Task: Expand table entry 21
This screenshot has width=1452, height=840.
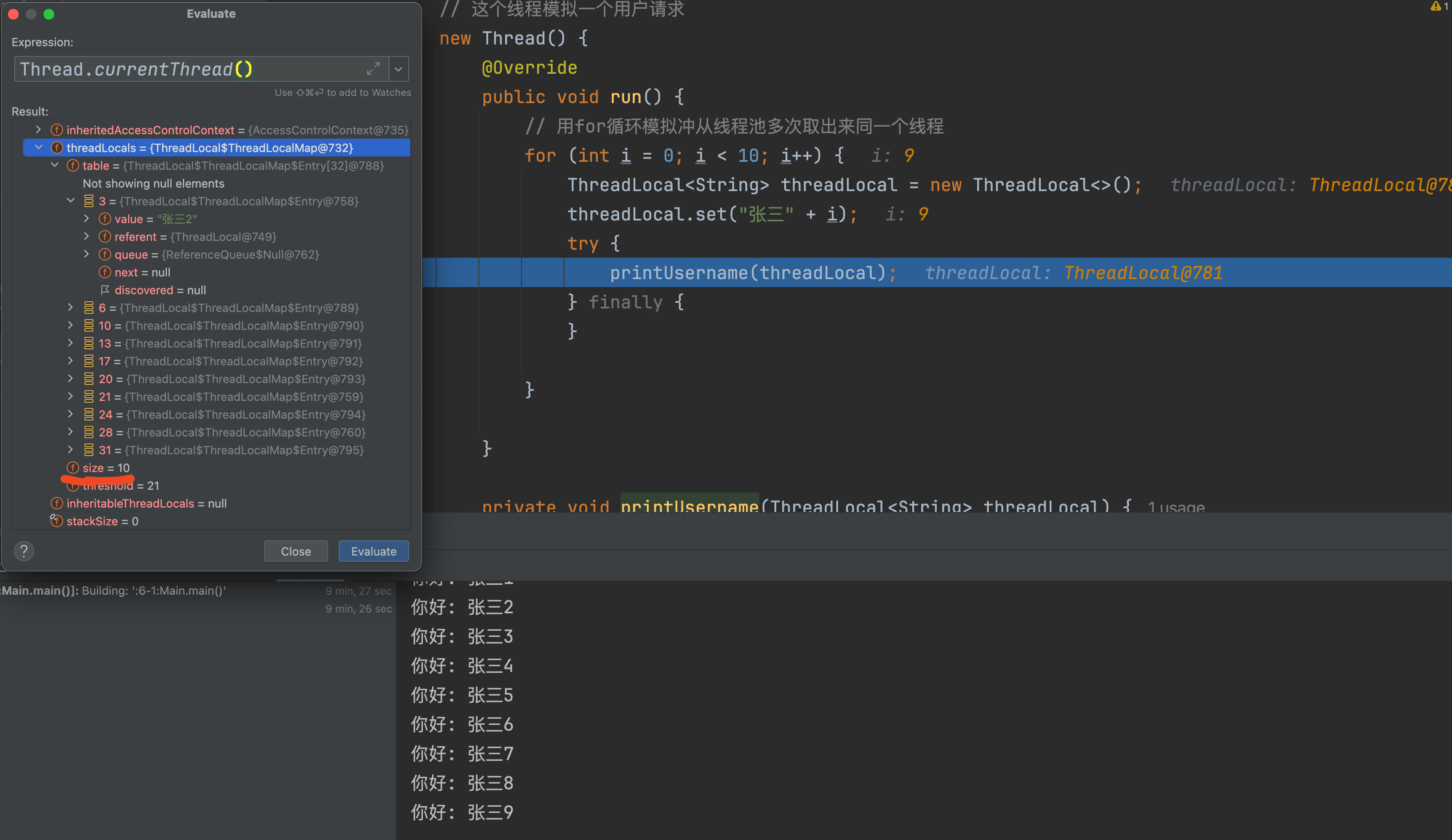Action: point(70,396)
